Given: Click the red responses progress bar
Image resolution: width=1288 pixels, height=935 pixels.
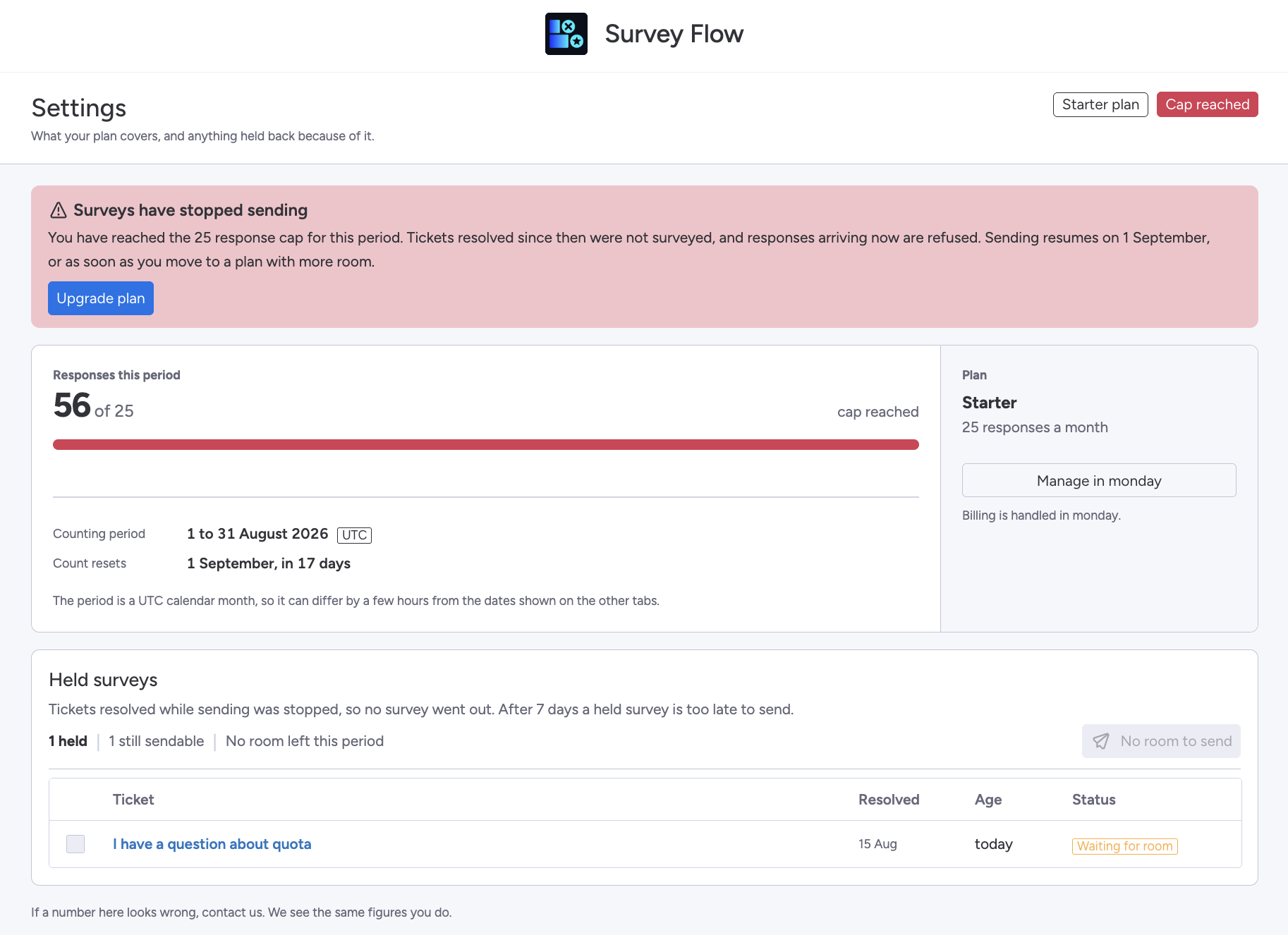Looking at the screenshot, I should coord(486,444).
